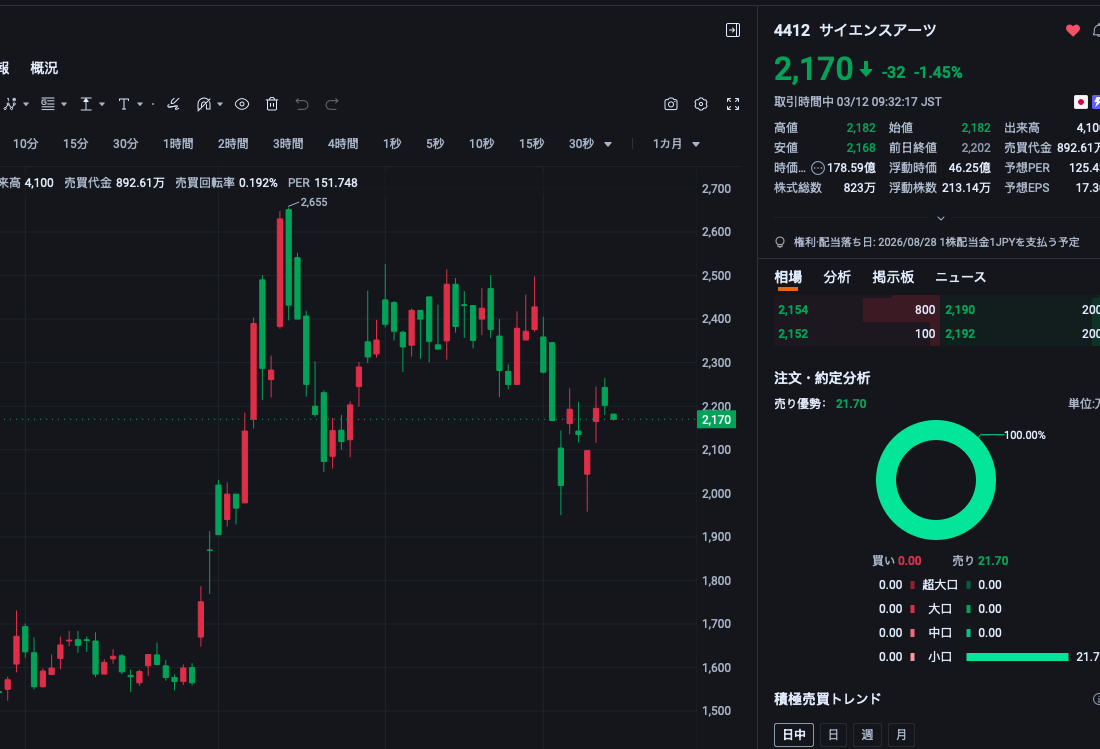Open the ニュース tab
The image size is (1100, 749).
pos(960,277)
